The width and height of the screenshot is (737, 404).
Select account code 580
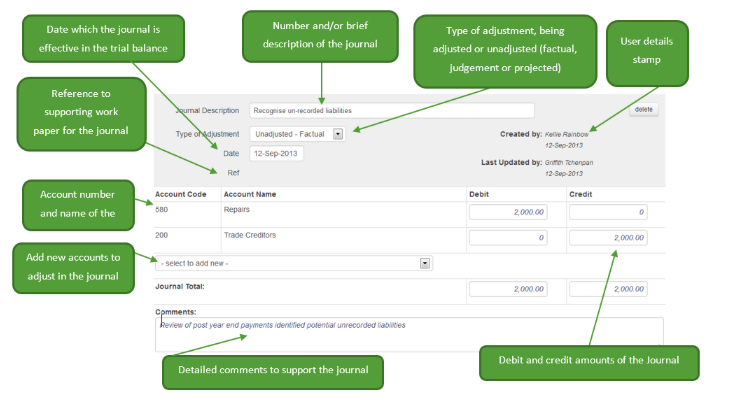tap(162, 210)
